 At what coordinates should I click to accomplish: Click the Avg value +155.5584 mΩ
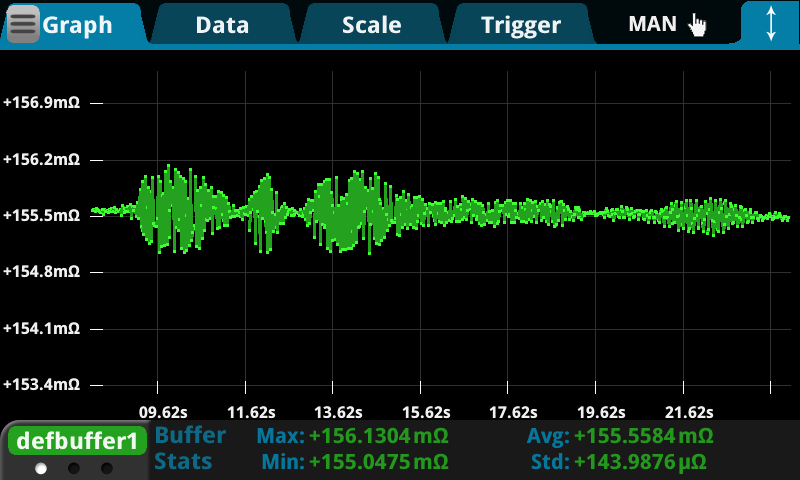pos(644,436)
